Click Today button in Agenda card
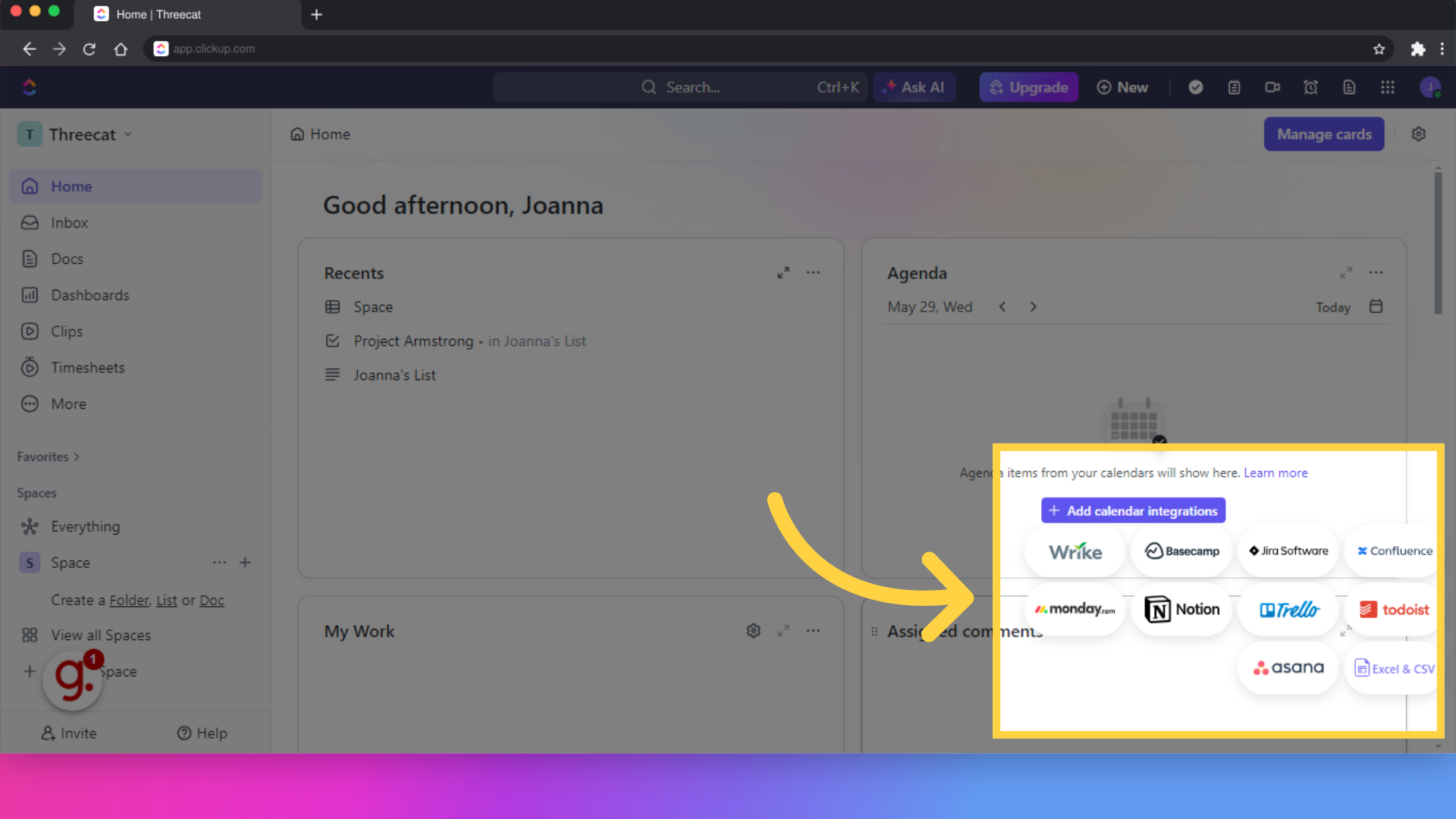 coord(1334,307)
